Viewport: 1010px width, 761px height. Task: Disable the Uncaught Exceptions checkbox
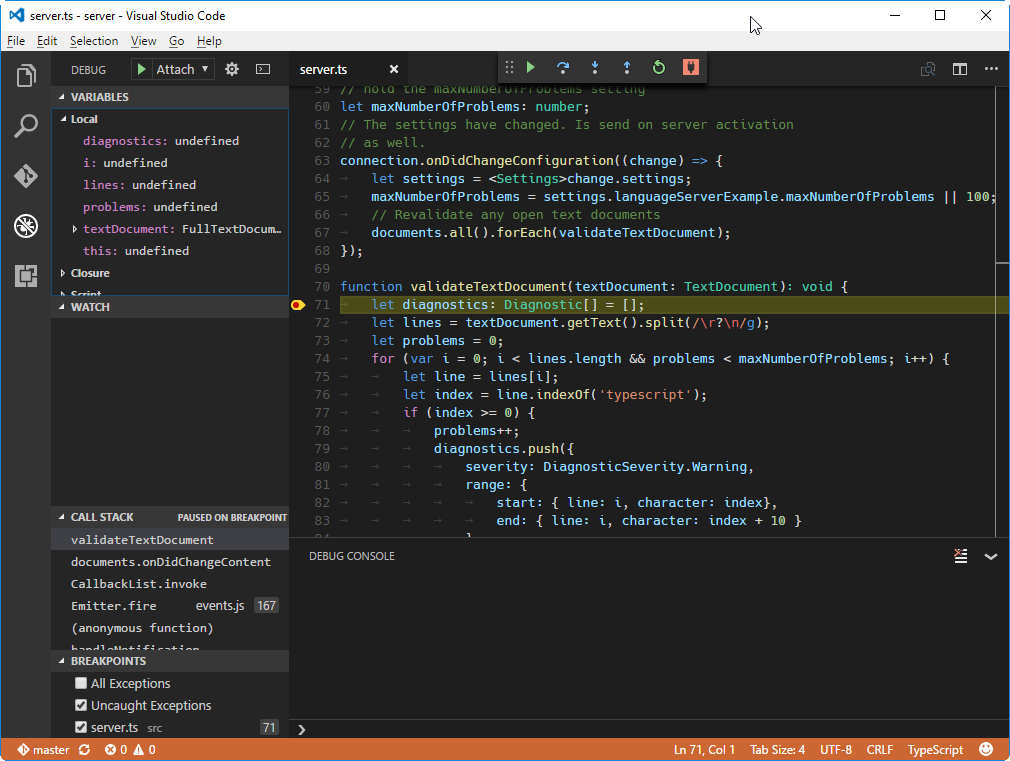[x=80, y=705]
